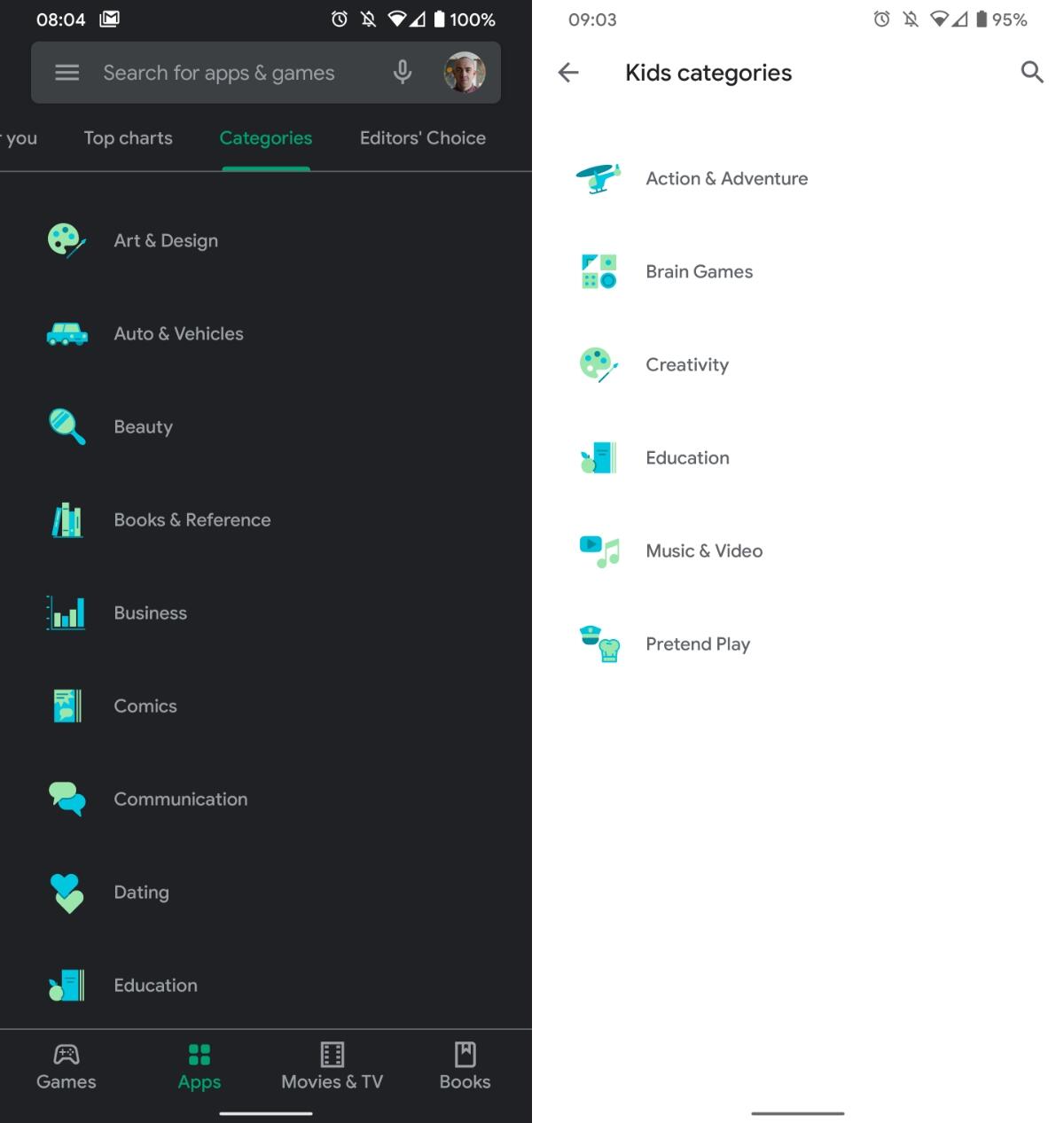Select the Categories tab
The image size is (1064, 1123).
point(266,138)
